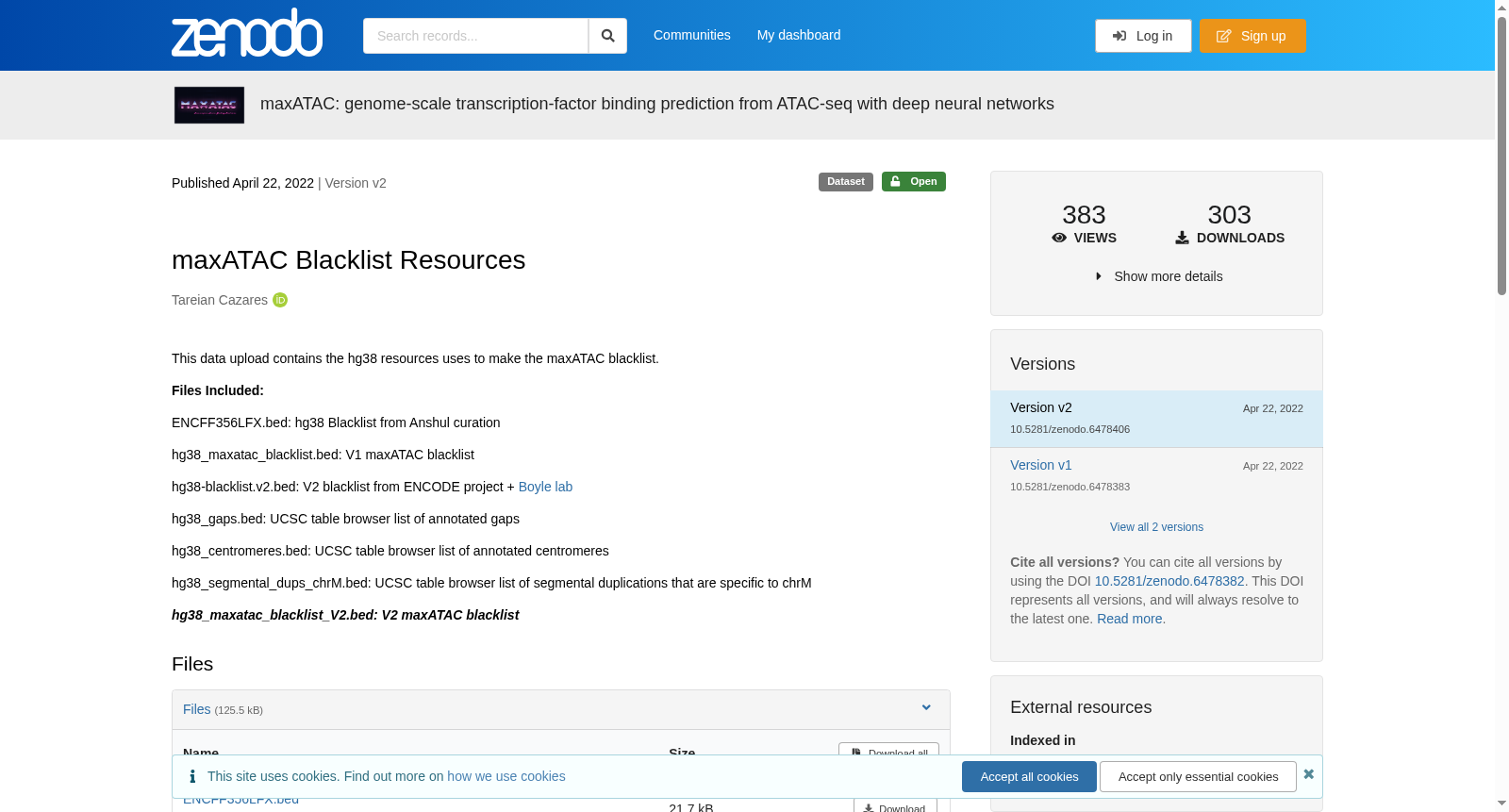
Task: Click the search magnifier button
Action: tap(608, 36)
